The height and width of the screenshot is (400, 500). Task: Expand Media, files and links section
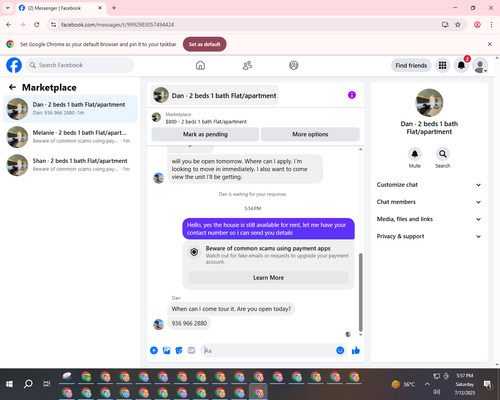(x=429, y=219)
